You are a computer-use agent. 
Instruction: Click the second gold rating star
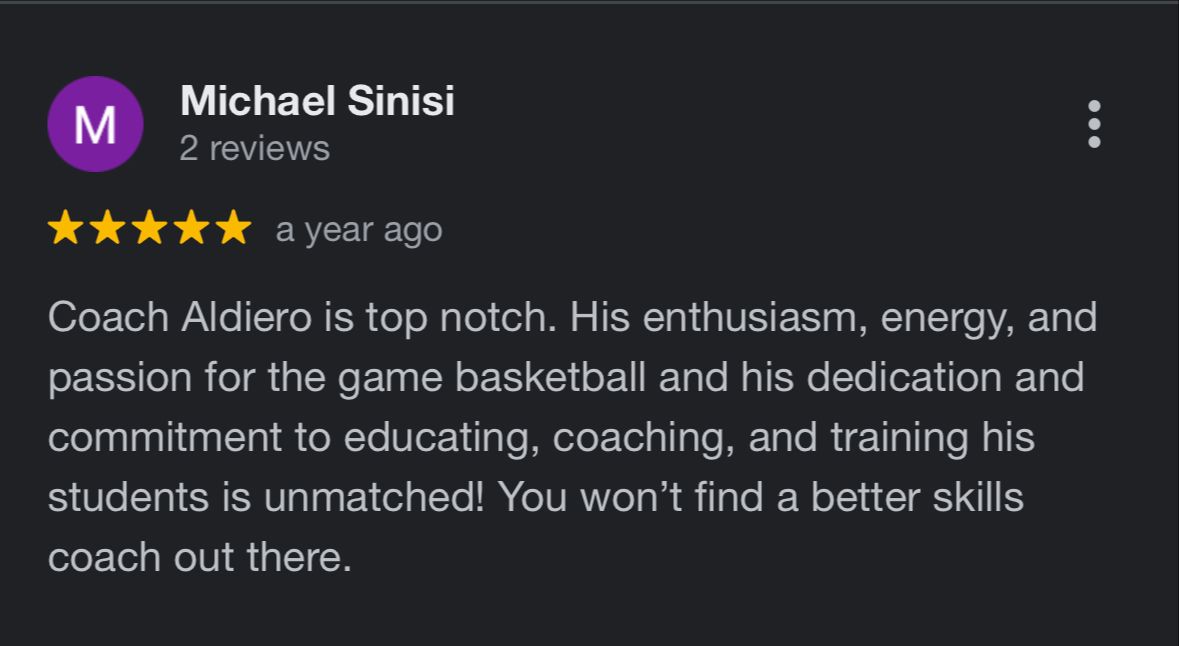[107, 229]
